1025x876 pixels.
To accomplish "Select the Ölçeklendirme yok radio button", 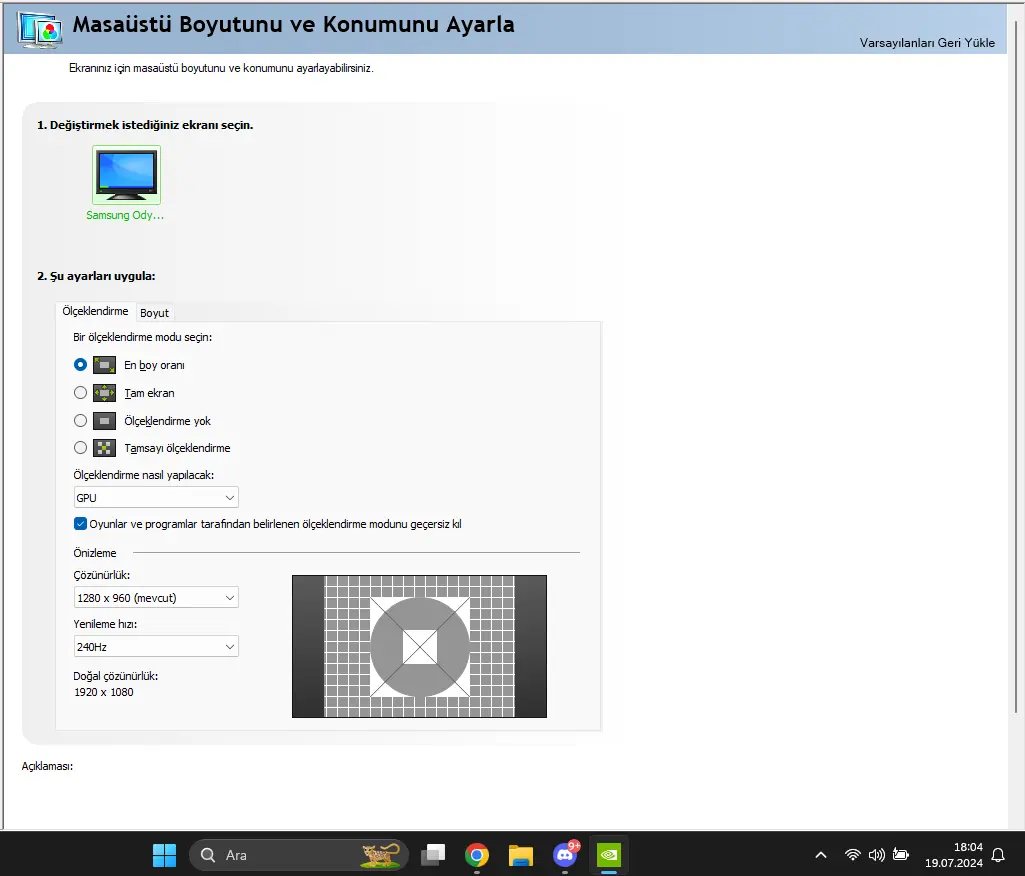I will point(80,421).
